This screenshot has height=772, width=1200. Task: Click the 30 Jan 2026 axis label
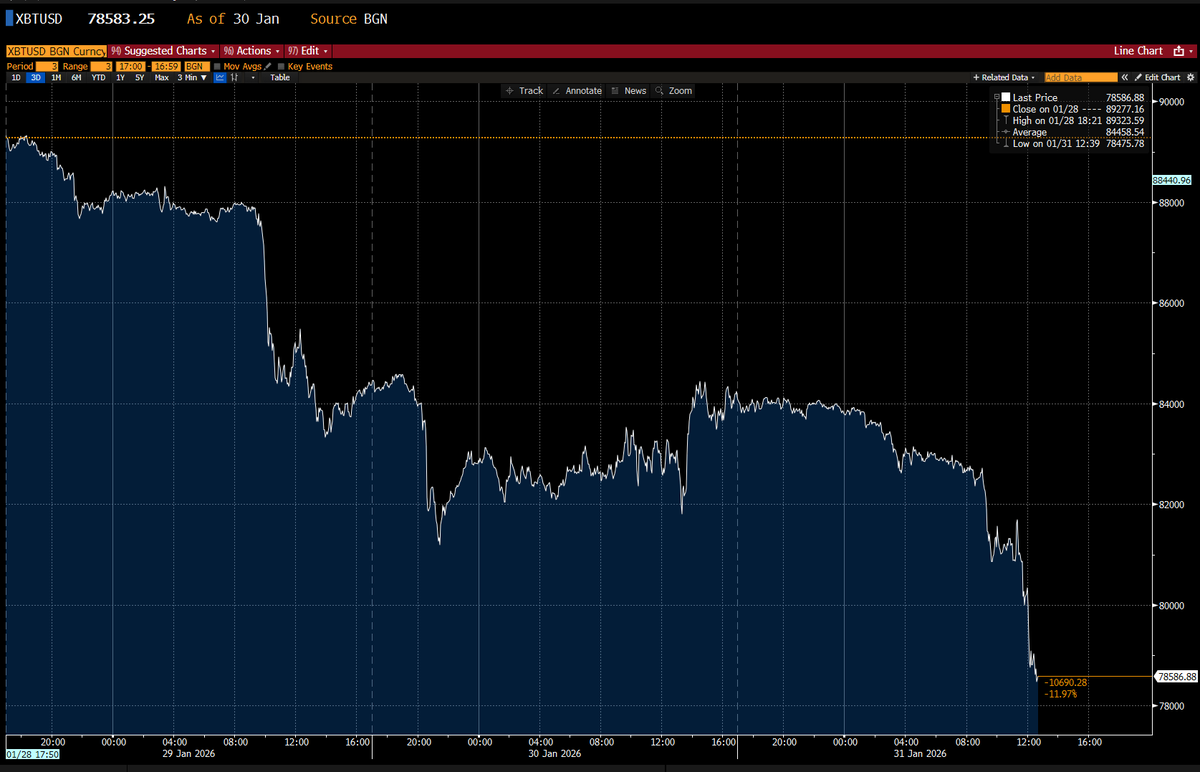[x=555, y=752]
